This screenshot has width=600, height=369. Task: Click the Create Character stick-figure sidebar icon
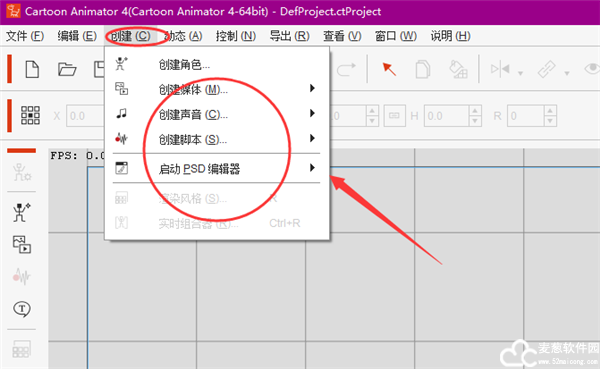(x=21, y=212)
